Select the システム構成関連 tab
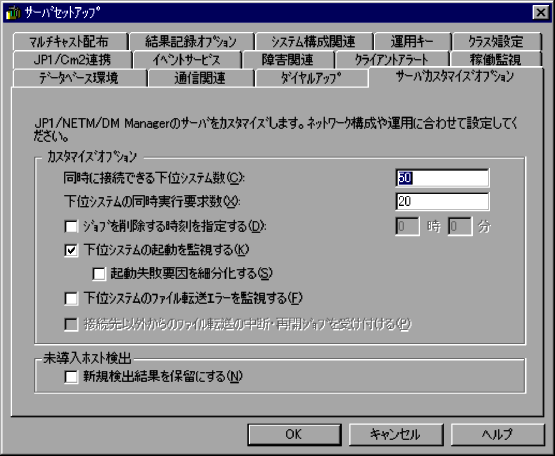 tap(314, 41)
